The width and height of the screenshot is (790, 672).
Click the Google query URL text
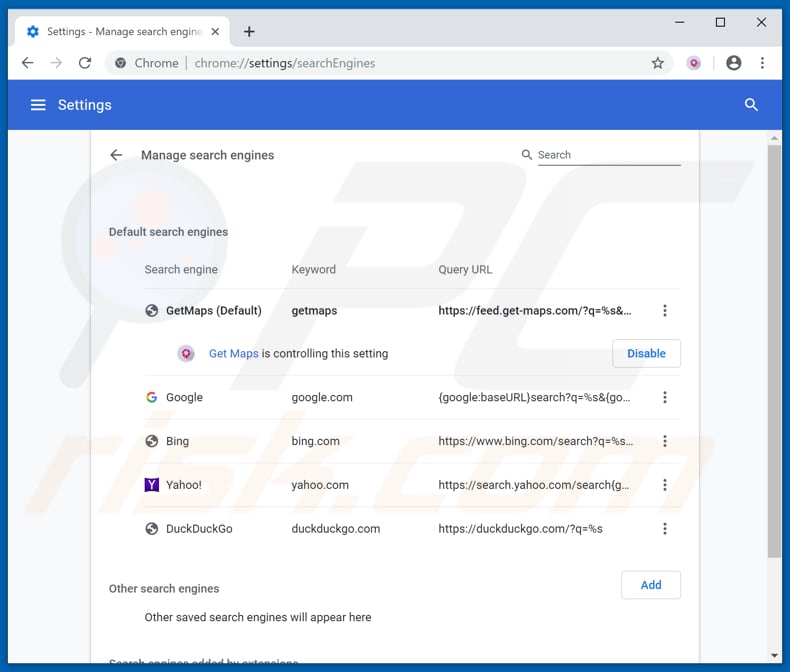pyautogui.click(x=534, y=397)
